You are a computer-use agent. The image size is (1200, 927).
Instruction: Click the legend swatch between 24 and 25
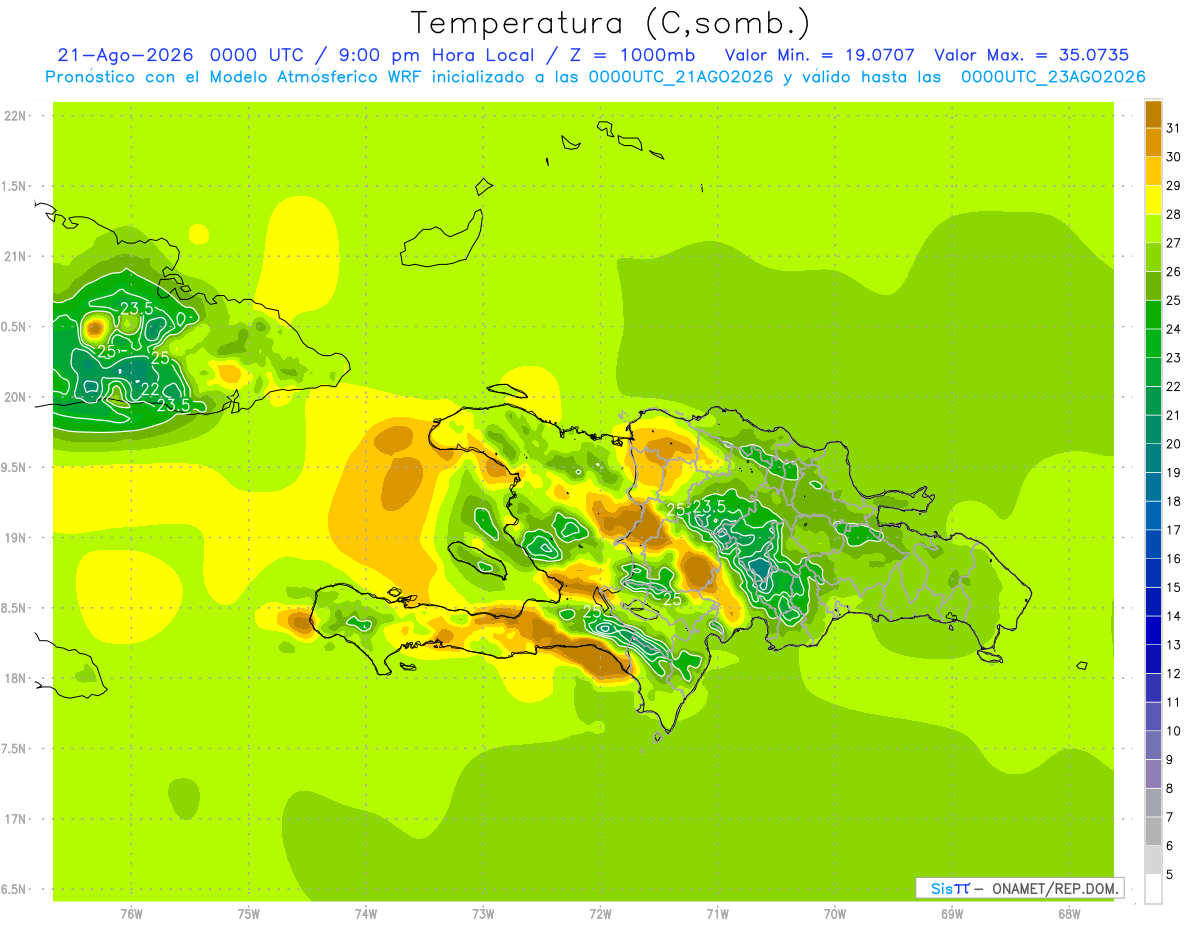click(x=1153, y=315)
